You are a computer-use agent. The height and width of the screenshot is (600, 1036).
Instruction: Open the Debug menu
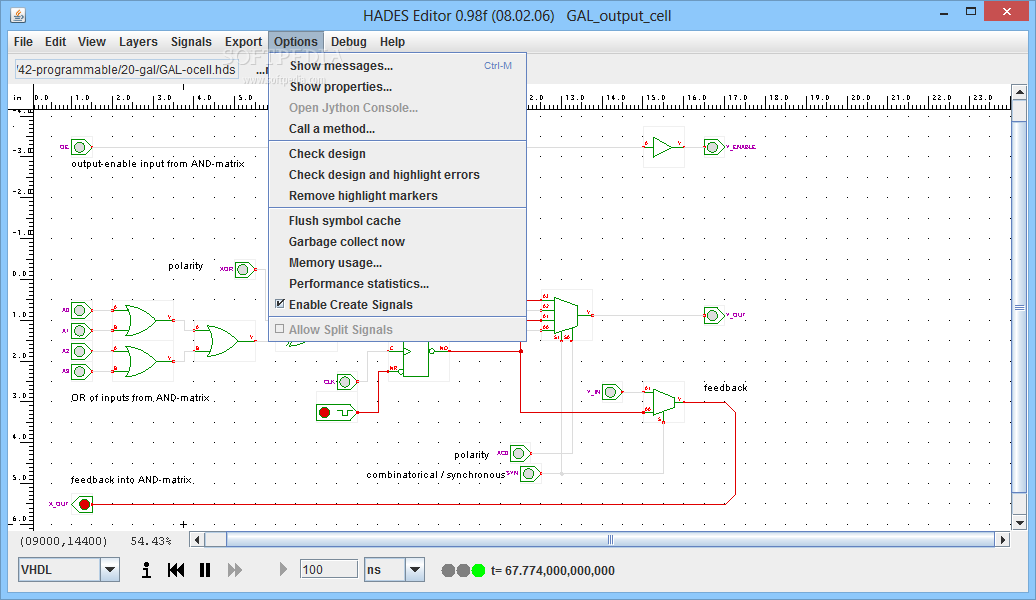point(349,42)
